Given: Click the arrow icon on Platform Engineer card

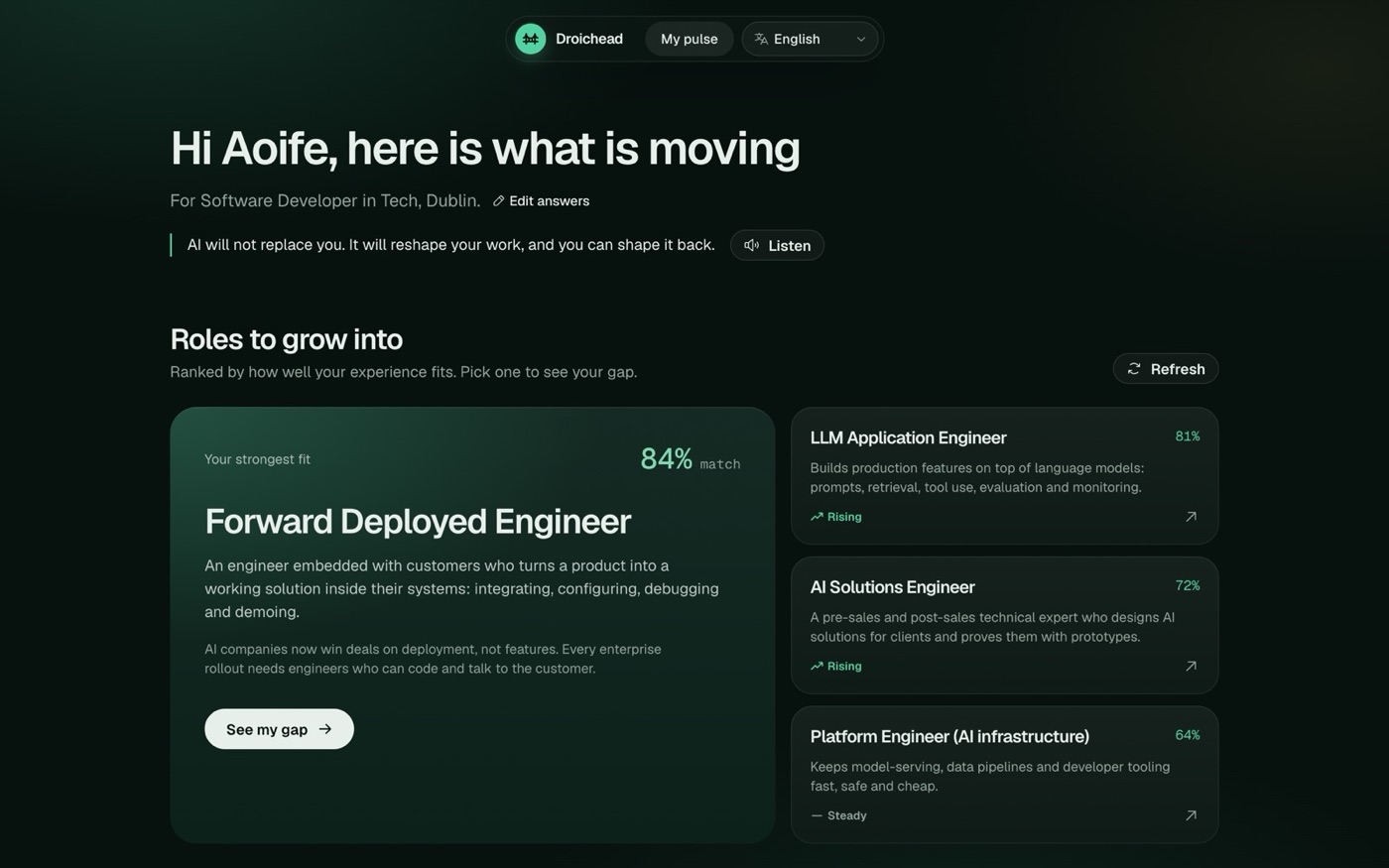Looking at the screenshot, I should (x=1191, y=815).
